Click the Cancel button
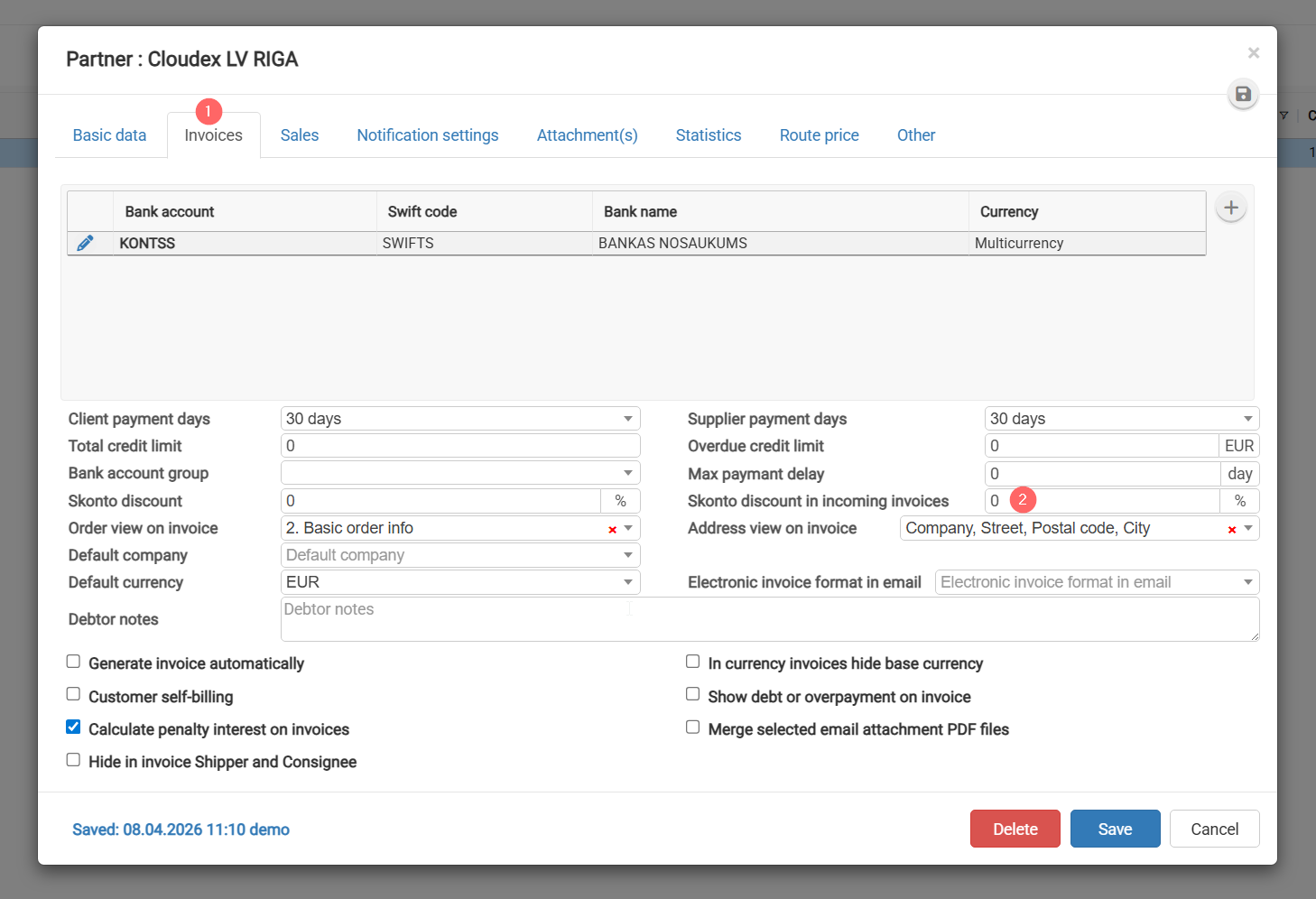Viewport: 1316px width, 899px height. (x=1215, y=829)
